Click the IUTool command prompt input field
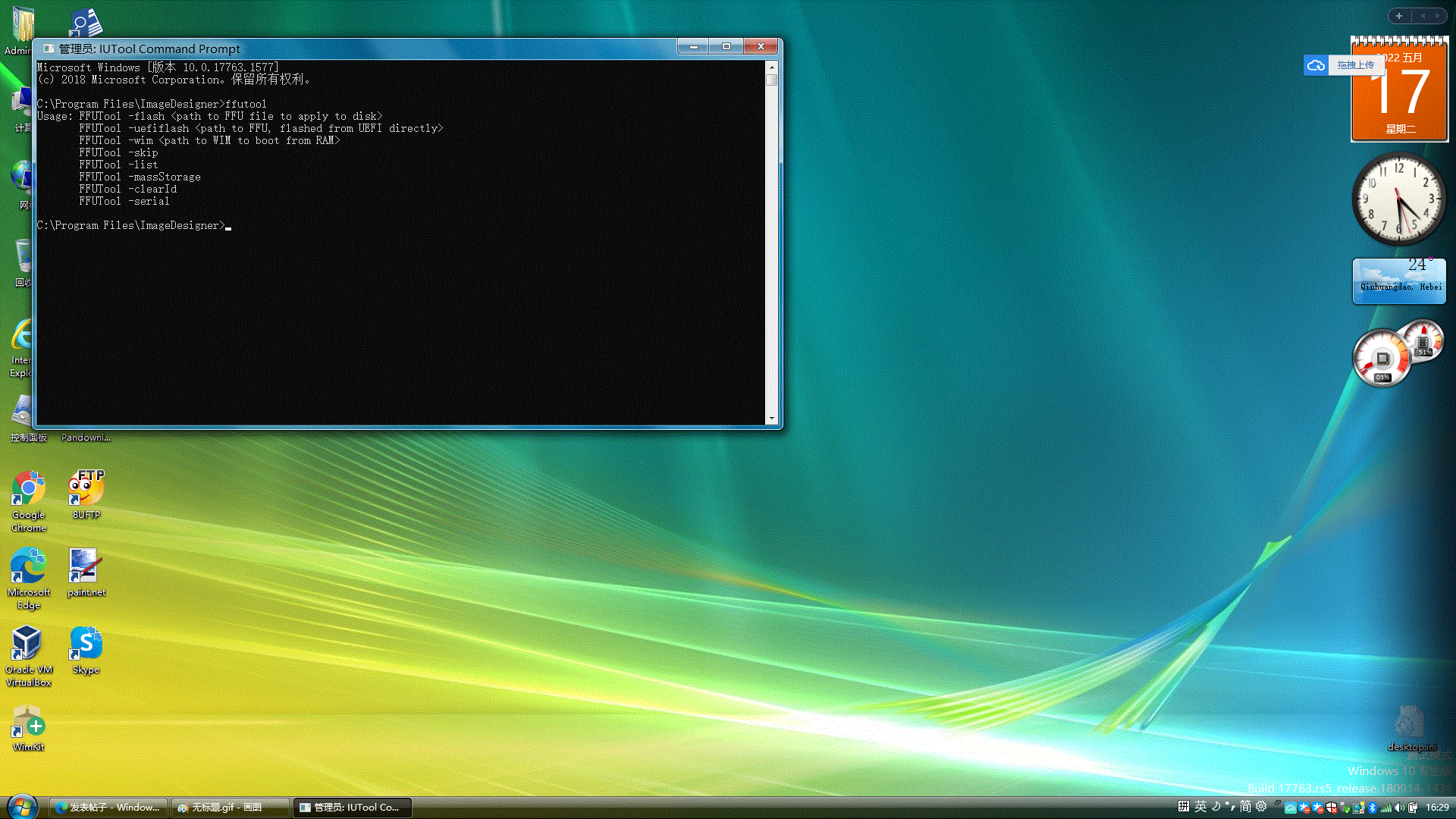 pos(228,225)
